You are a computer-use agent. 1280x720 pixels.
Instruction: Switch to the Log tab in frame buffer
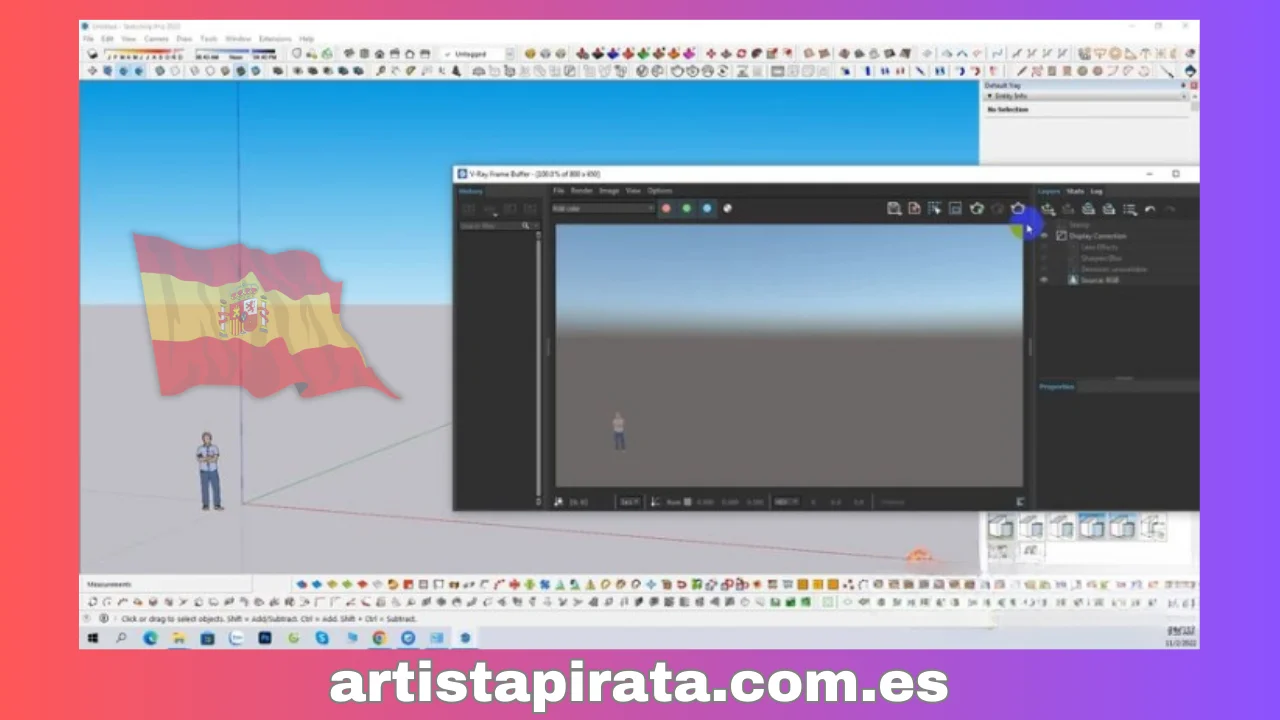[x=1097, y=191]
